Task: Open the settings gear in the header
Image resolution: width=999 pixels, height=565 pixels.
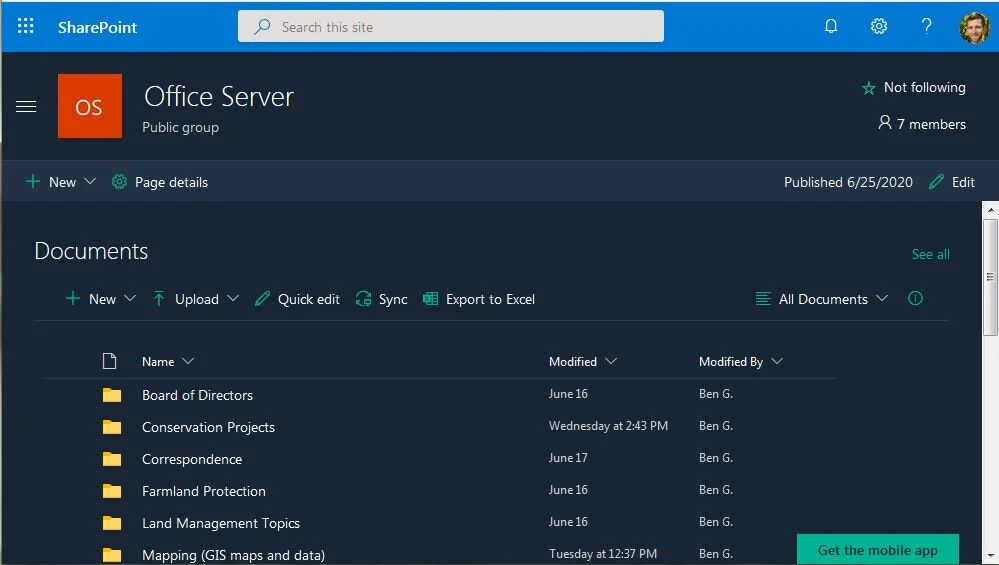Action: tap(879, 26)
